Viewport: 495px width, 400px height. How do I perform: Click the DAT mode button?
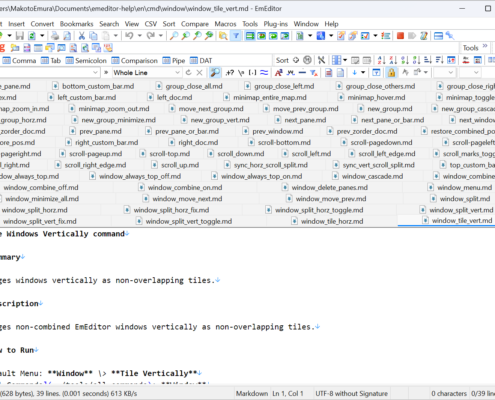(x=201, y=60)
